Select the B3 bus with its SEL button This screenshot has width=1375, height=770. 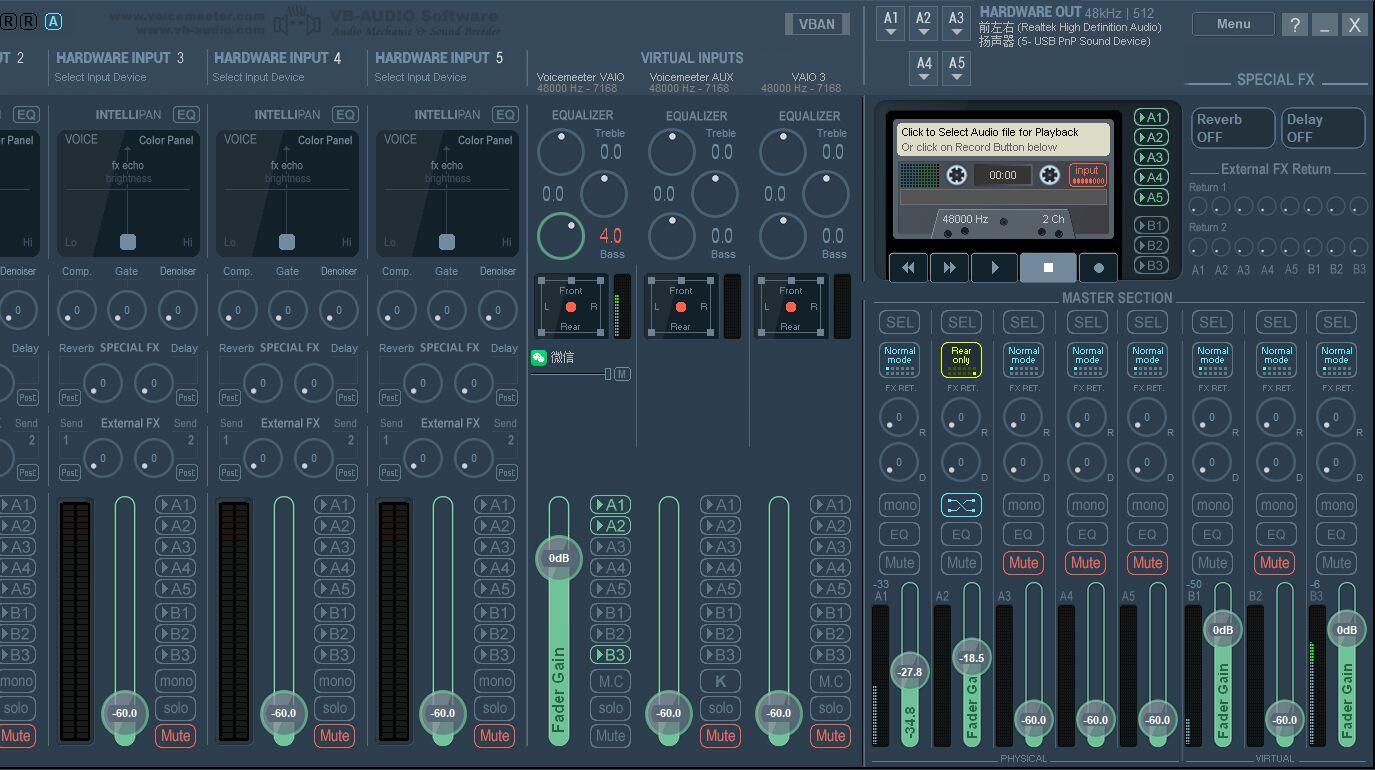(x=1337, y=322)
